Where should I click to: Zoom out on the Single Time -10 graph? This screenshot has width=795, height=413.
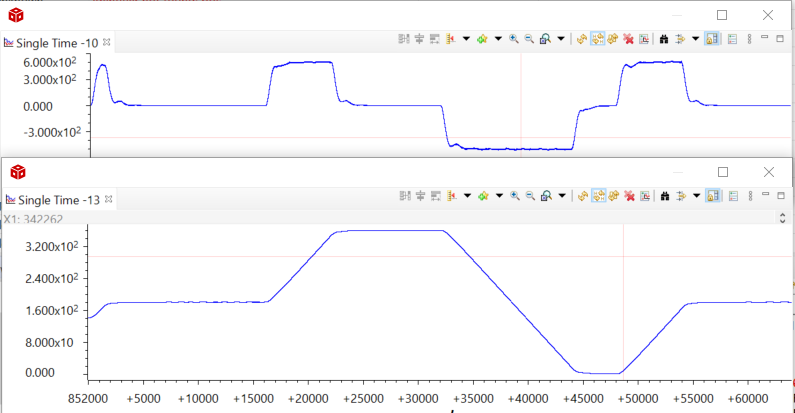click(x=529, y=40)
